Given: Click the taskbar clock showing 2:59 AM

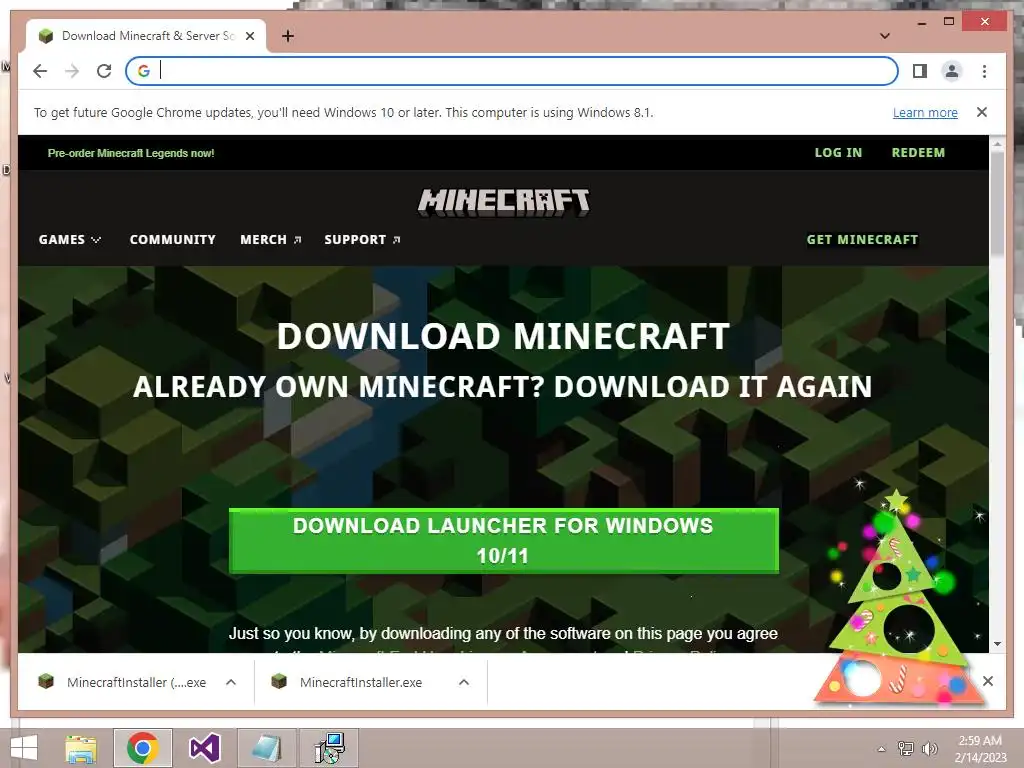Looking at the screenshot, I should point(980,749).
